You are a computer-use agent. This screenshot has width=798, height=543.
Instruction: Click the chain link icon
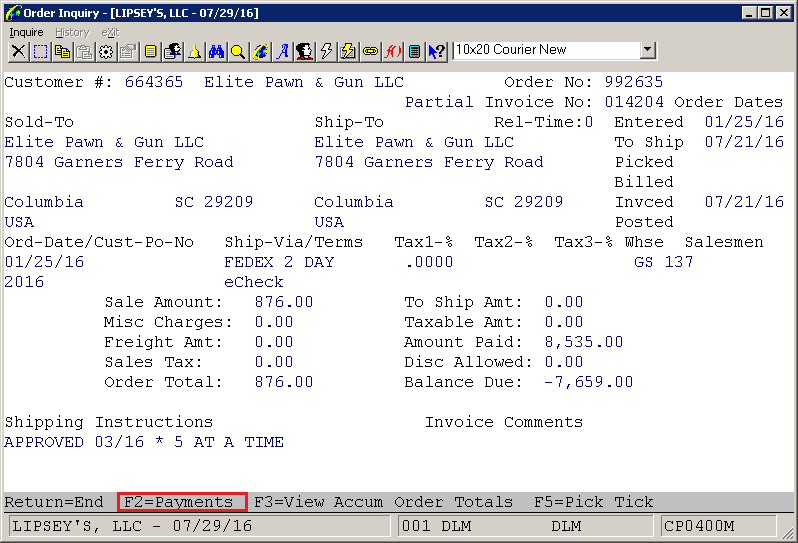coord(370,51)
